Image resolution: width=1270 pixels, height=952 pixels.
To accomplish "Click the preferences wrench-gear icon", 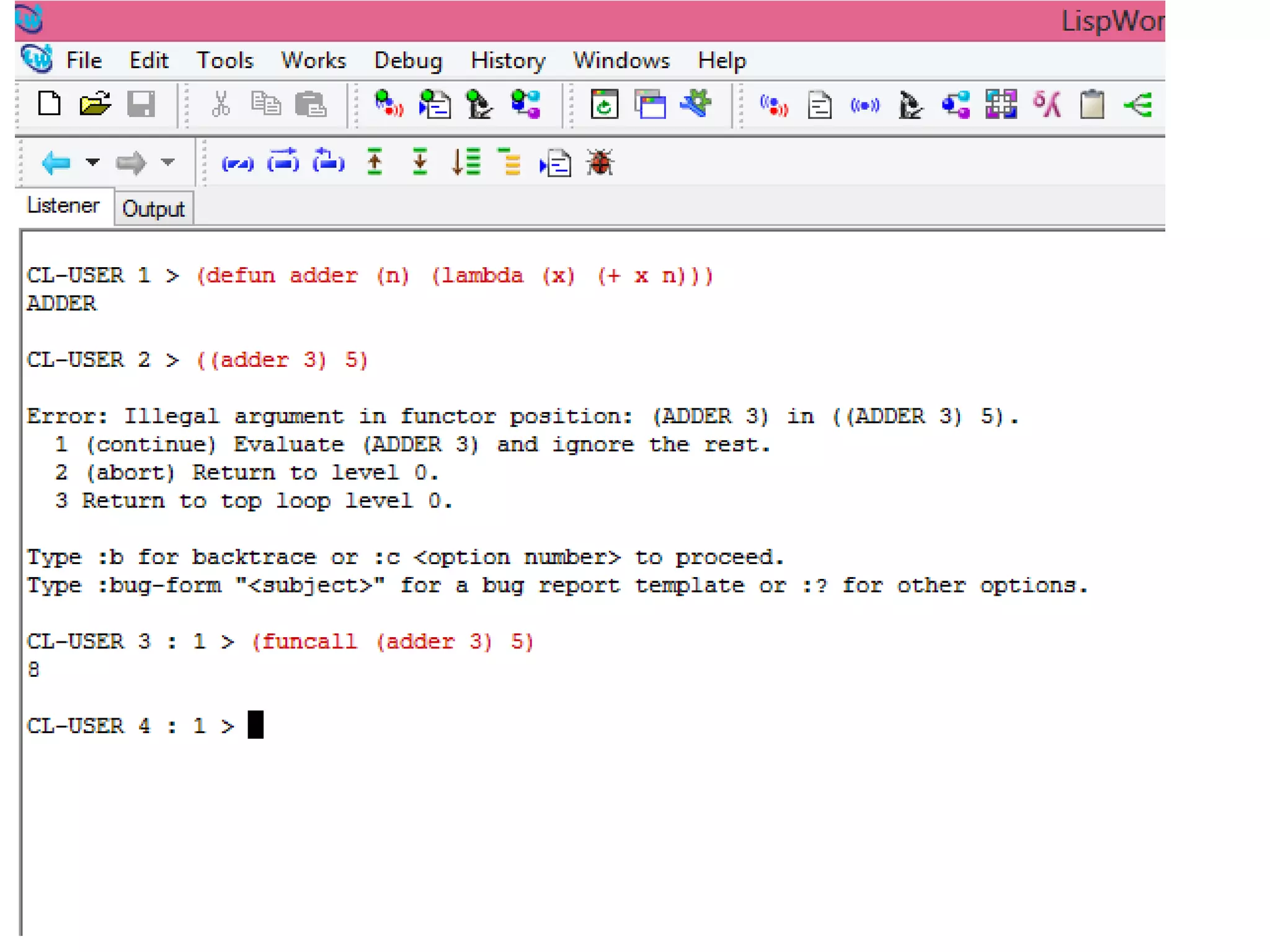I will (x=696, y=104).
